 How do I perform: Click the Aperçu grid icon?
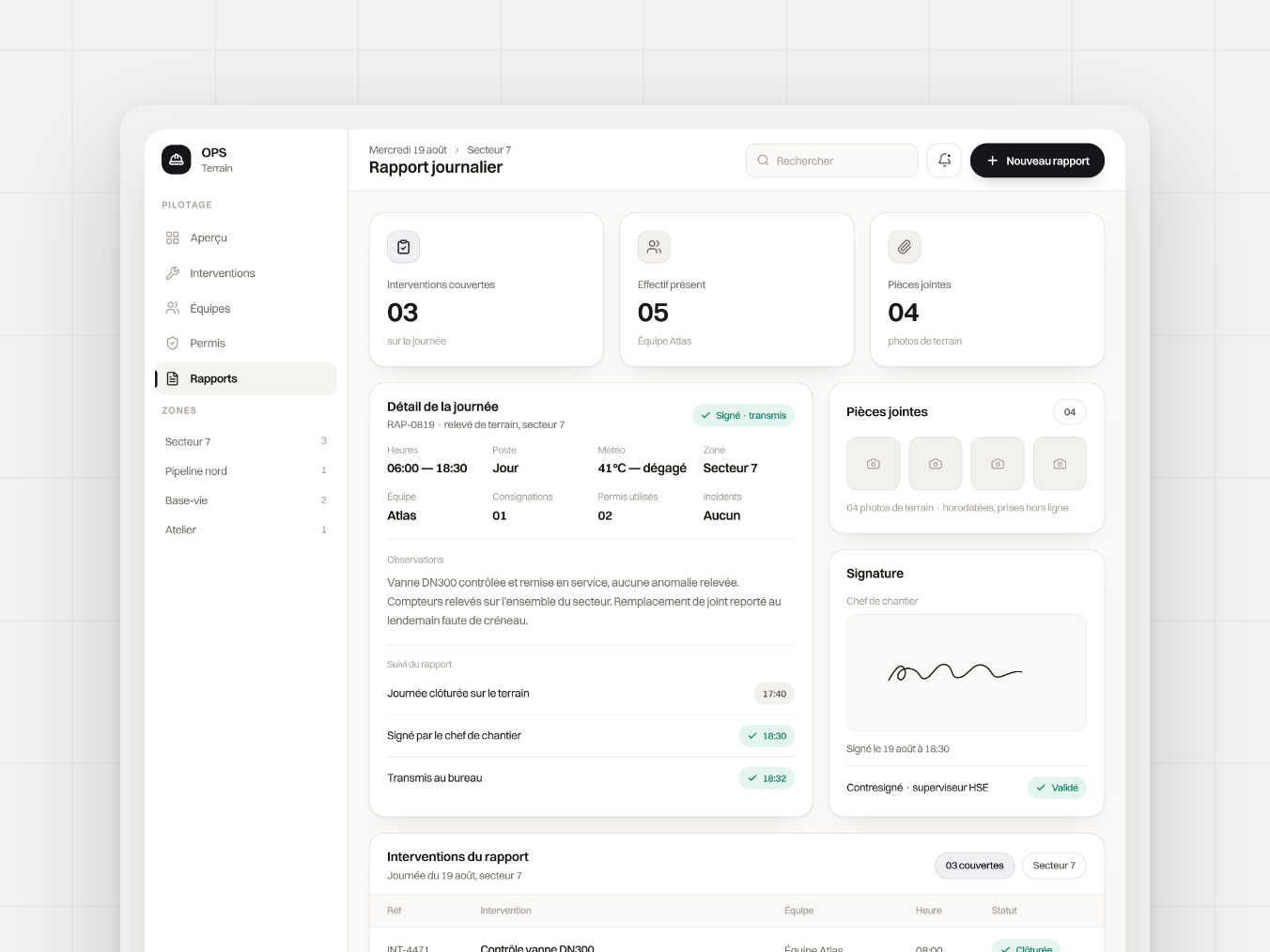(x=173, y=238)
